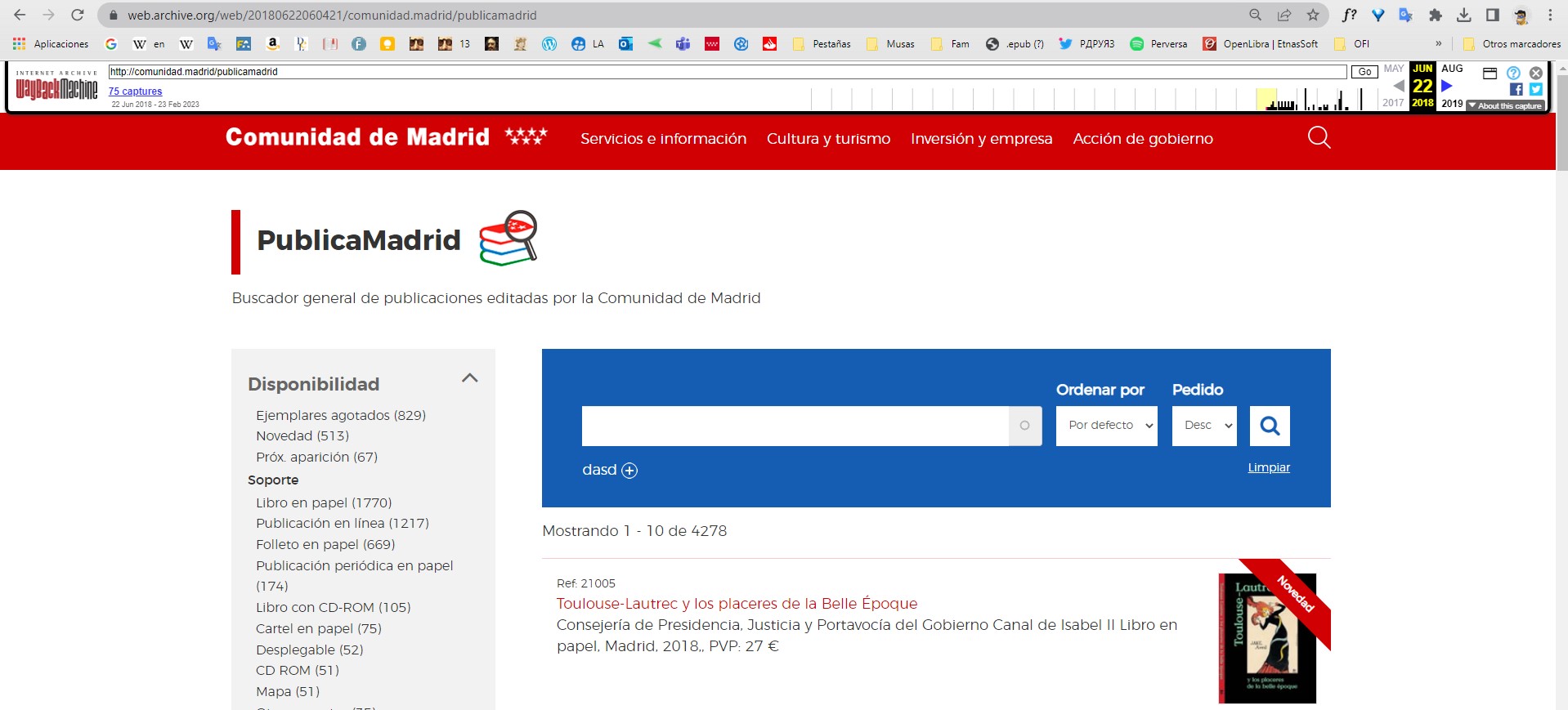Image resolution: width=1568 pixels, height=710 pixels.
Task: Go to previous capture with gray arrow
Action: (1399, 86)
